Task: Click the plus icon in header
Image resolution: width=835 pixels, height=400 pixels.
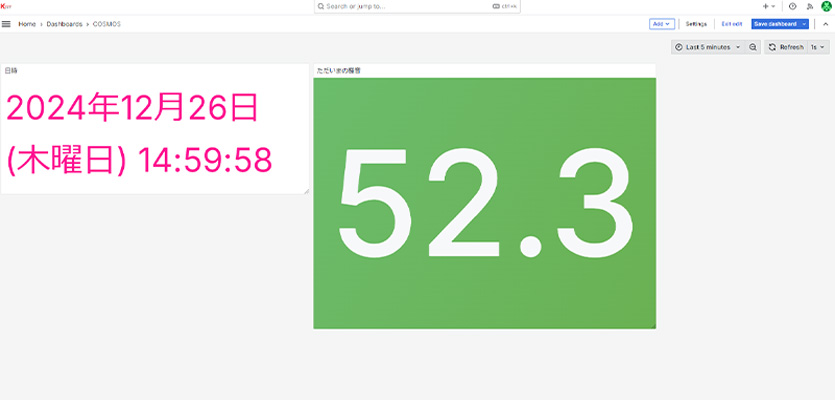Action: point(767,6)
